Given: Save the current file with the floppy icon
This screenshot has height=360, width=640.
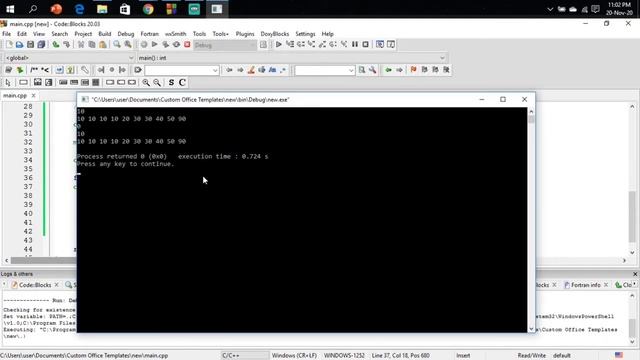Looking at the screenshot, I should click(30, 44).
